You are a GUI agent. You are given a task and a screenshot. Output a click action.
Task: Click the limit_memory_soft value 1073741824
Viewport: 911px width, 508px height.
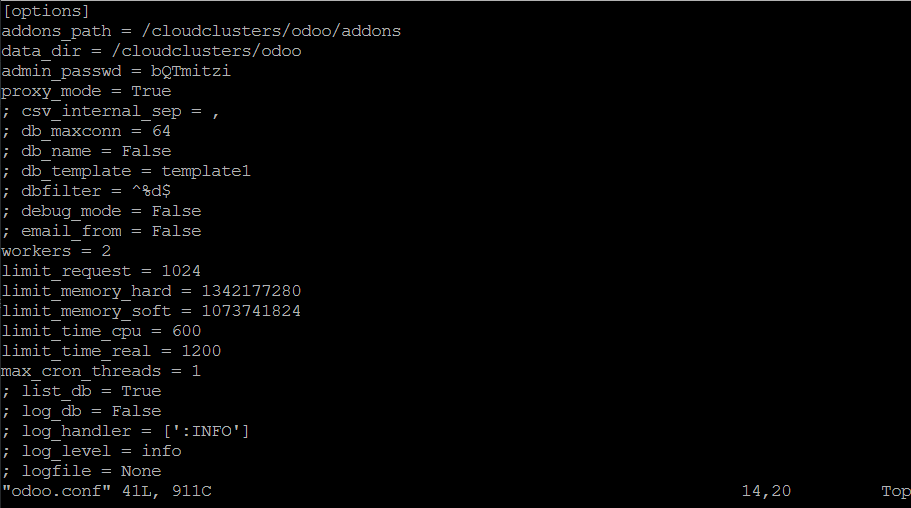coord(251,311)
